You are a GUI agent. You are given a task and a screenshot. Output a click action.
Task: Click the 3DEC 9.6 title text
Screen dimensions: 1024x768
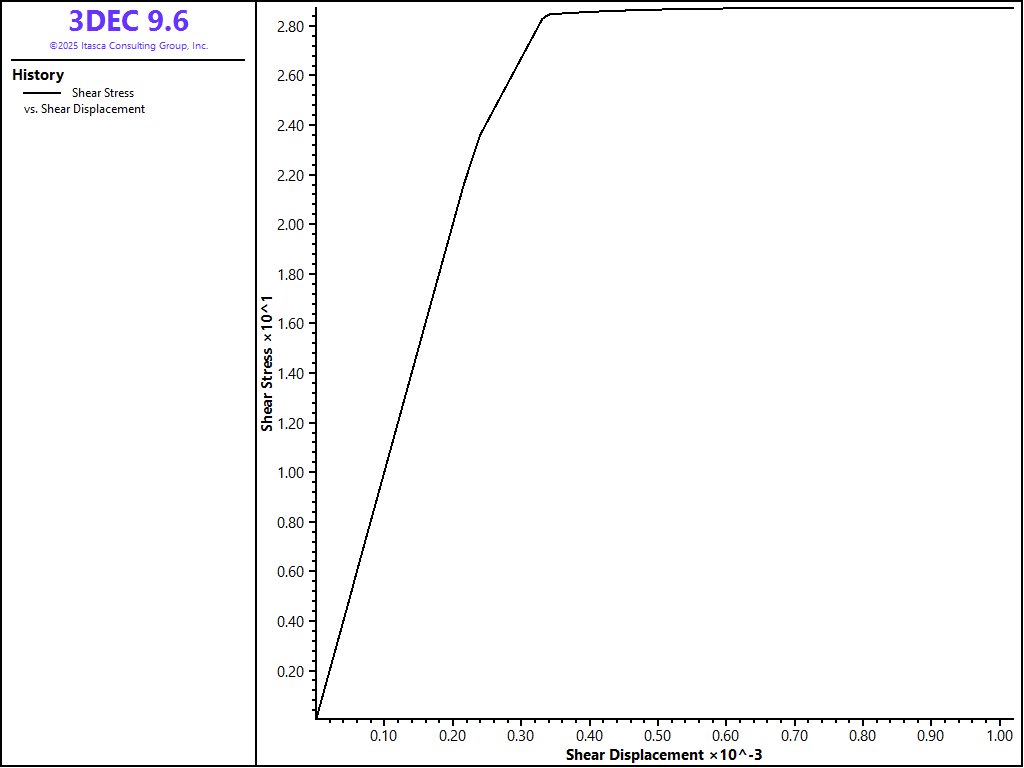[128, 21]
